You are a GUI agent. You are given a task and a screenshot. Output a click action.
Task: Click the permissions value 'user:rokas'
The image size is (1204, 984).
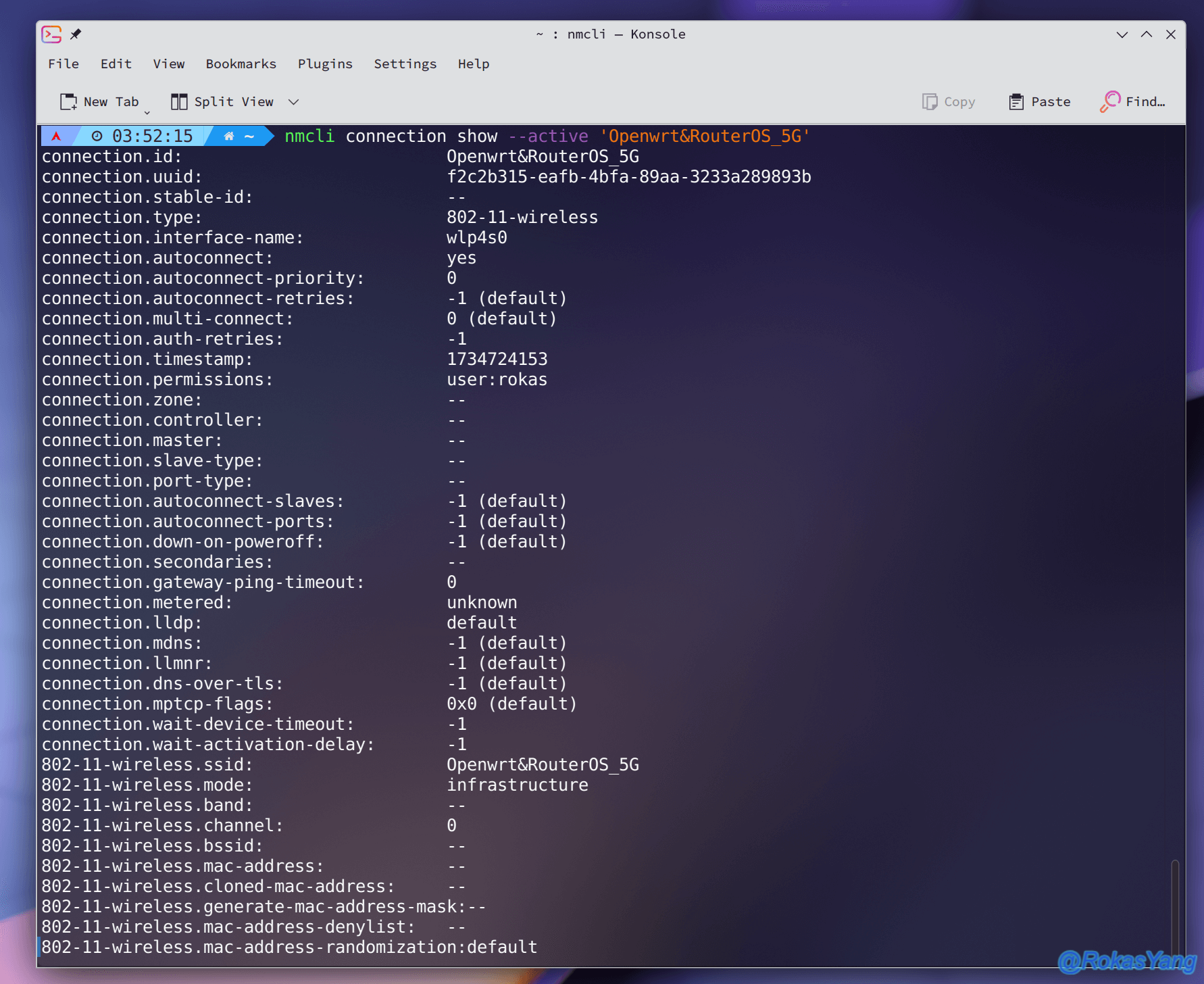(x=497, y=379)
